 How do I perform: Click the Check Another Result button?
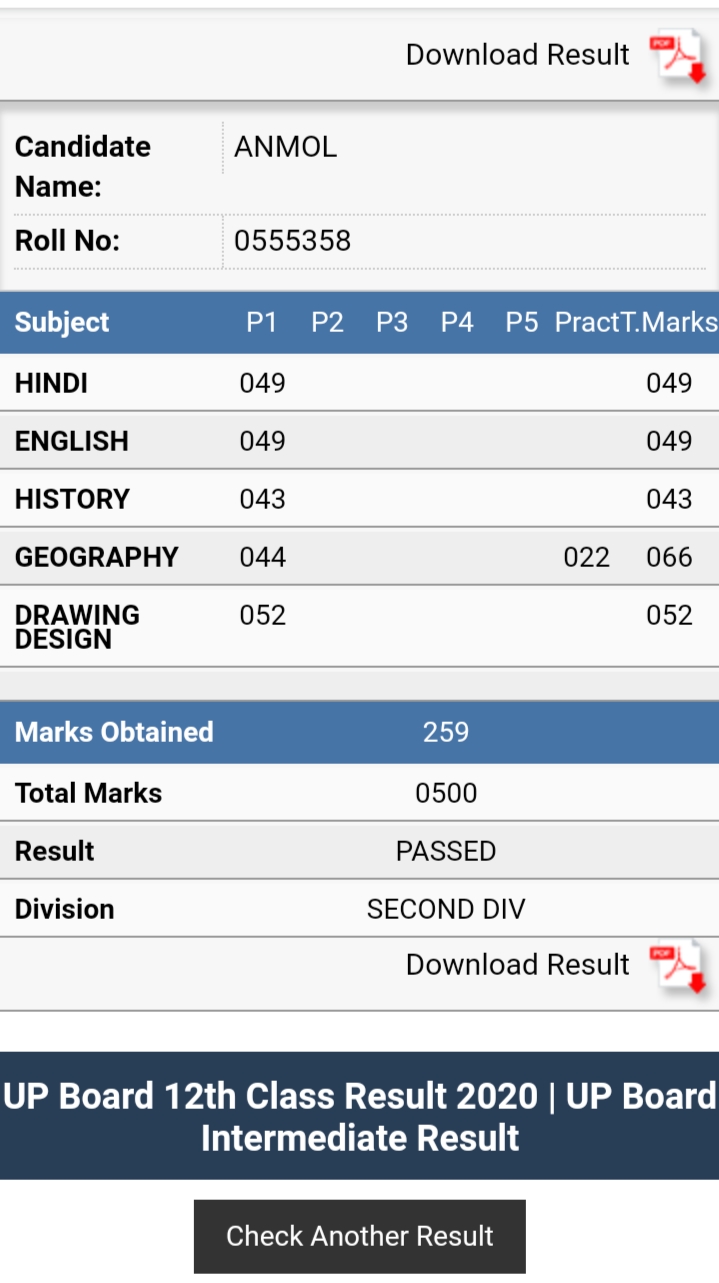click(360, 1236)
